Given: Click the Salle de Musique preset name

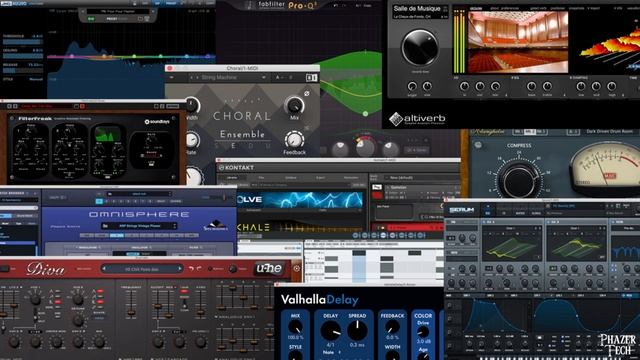Looking at the screenshot, I should click(x=416, y=9).
